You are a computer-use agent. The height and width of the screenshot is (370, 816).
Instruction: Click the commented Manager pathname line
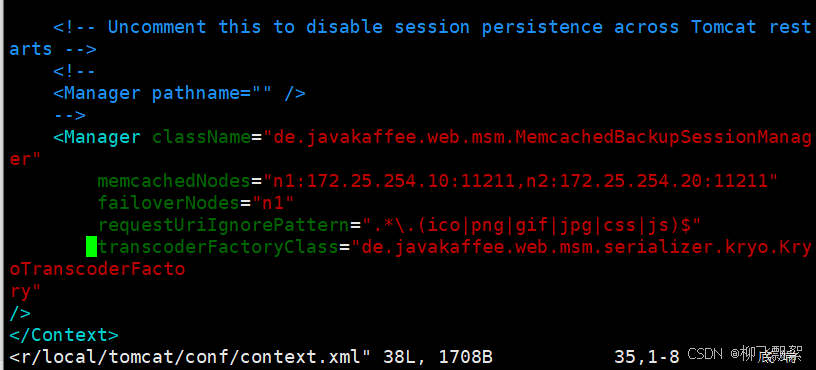180,94
